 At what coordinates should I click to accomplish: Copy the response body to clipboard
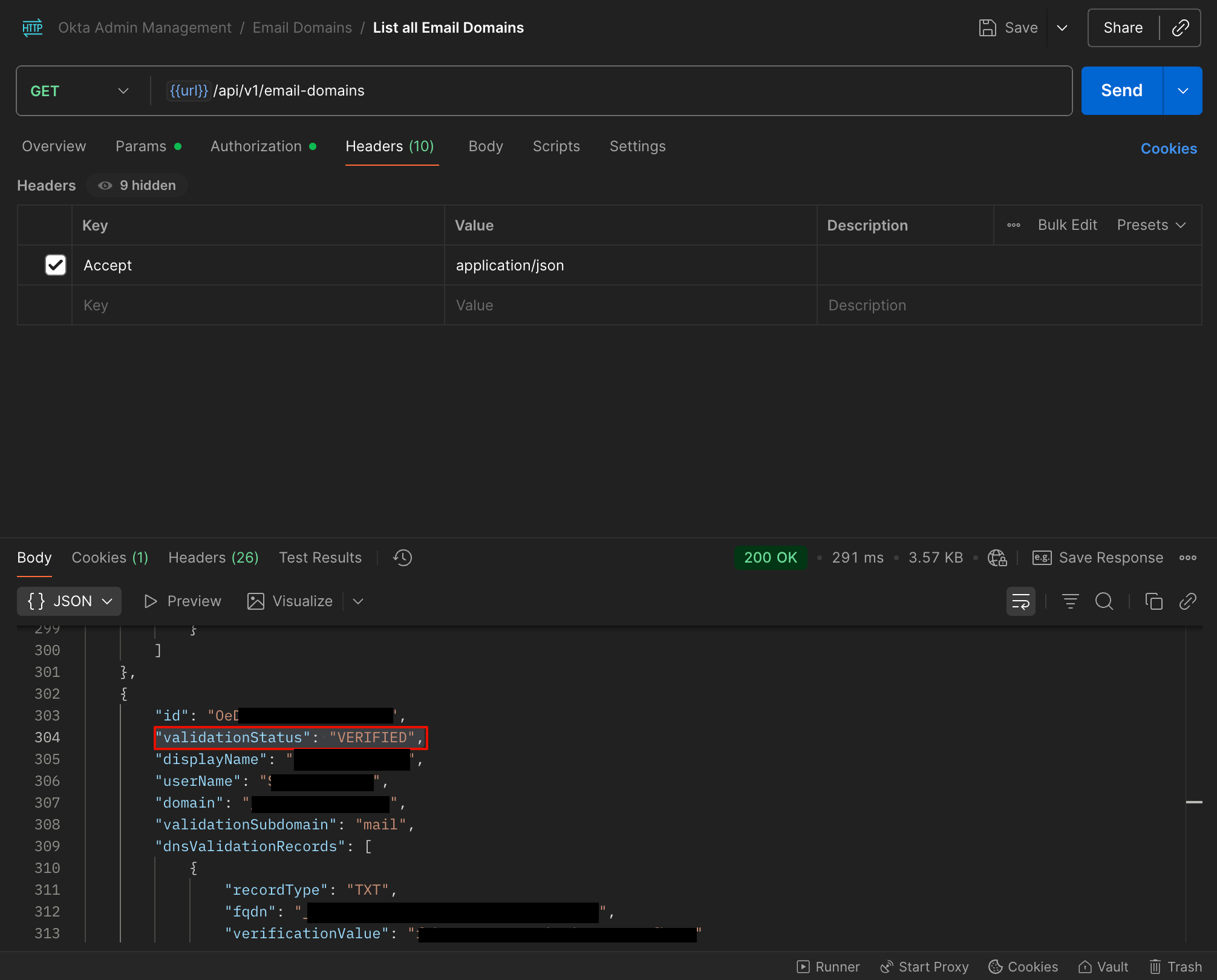(1153, 601)
